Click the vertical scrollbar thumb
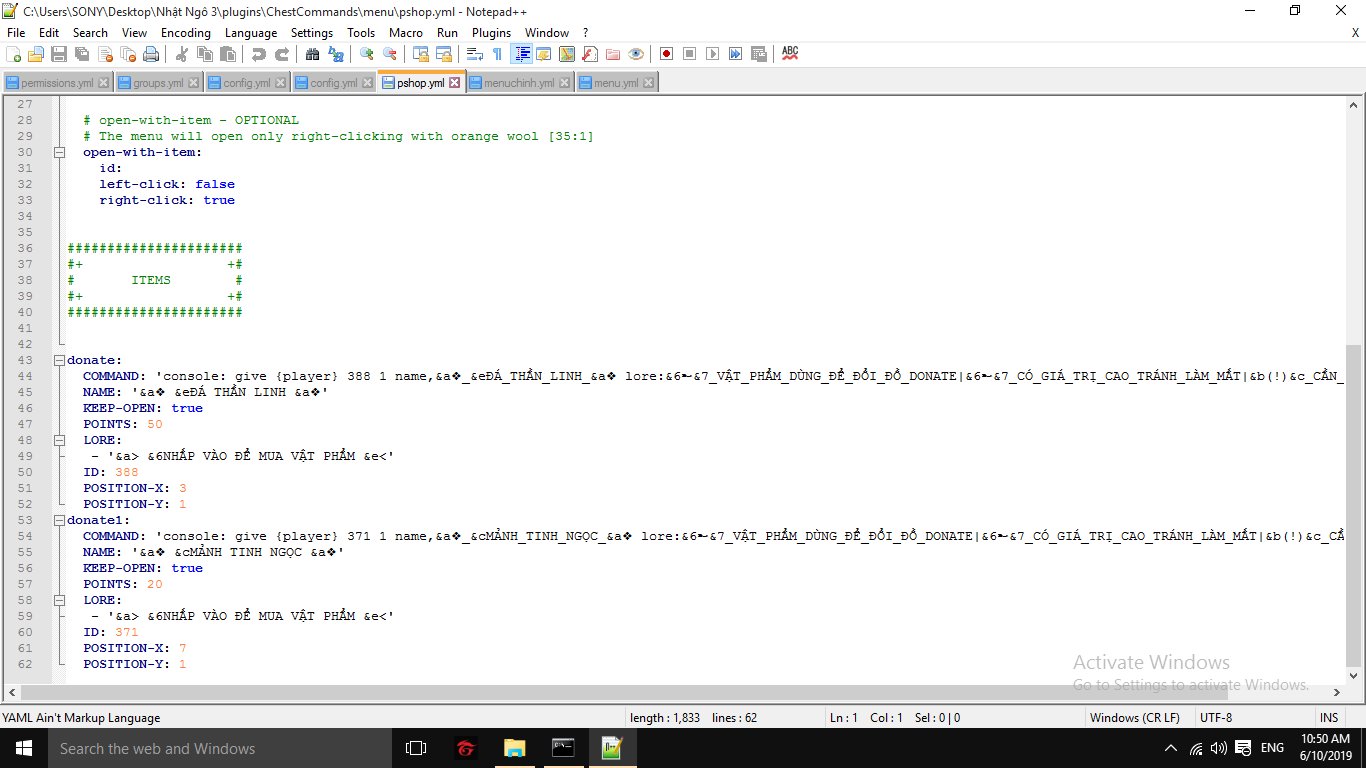The width and height of the screenshot is (1366, 768). point(1354,506)
